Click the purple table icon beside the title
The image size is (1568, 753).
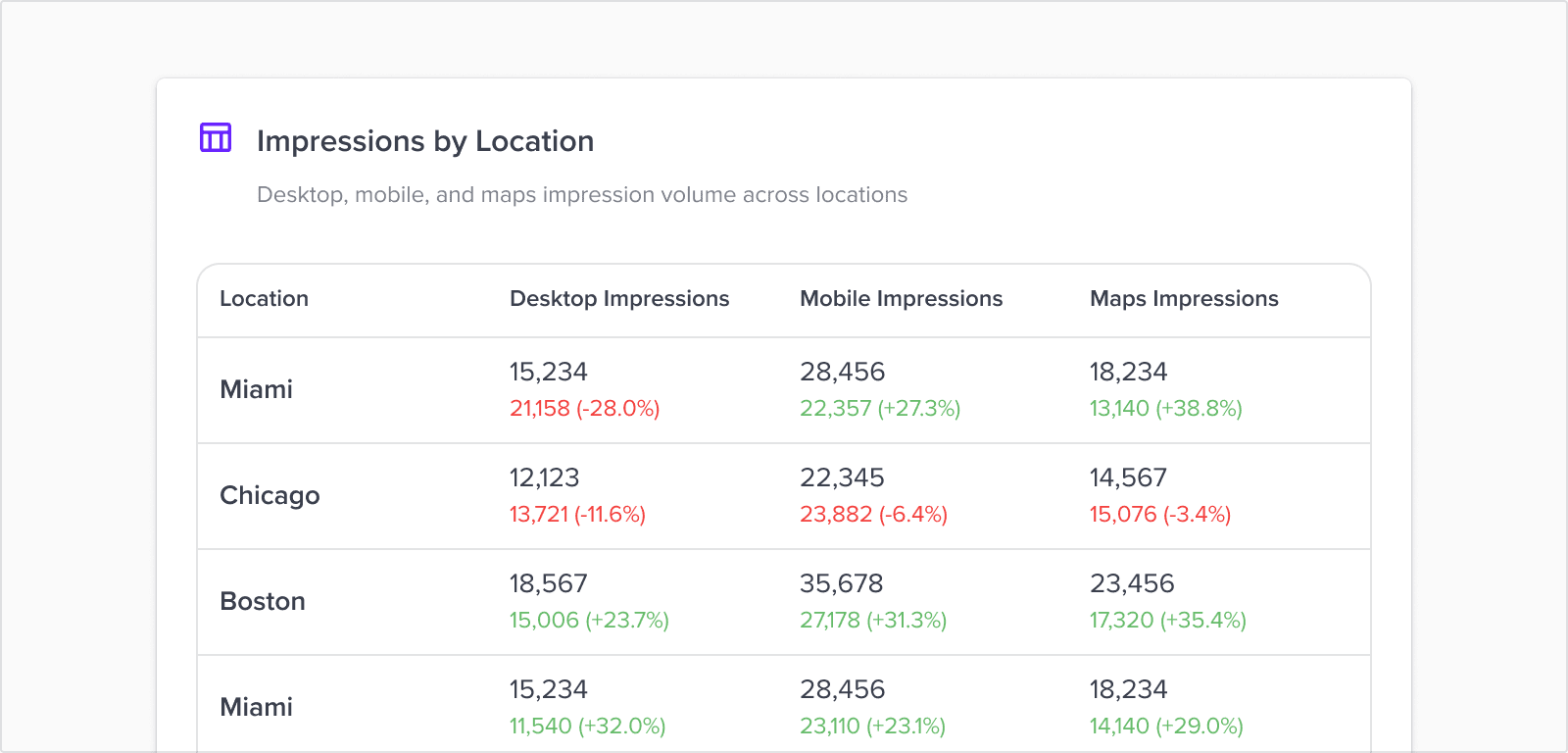216,137
